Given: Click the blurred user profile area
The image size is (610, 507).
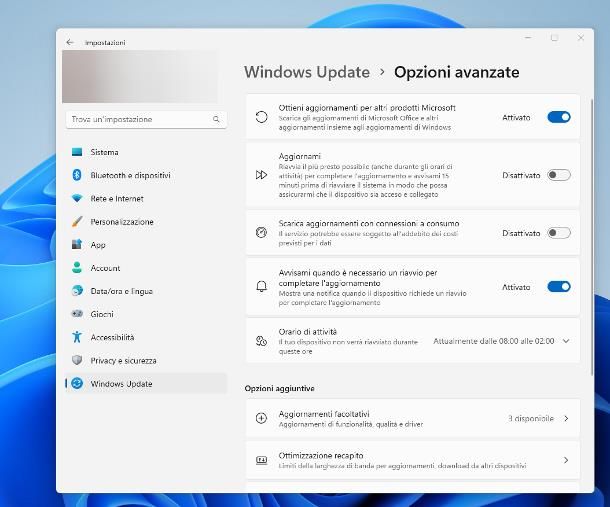Looking at the screenshot, I should point(140,77).
